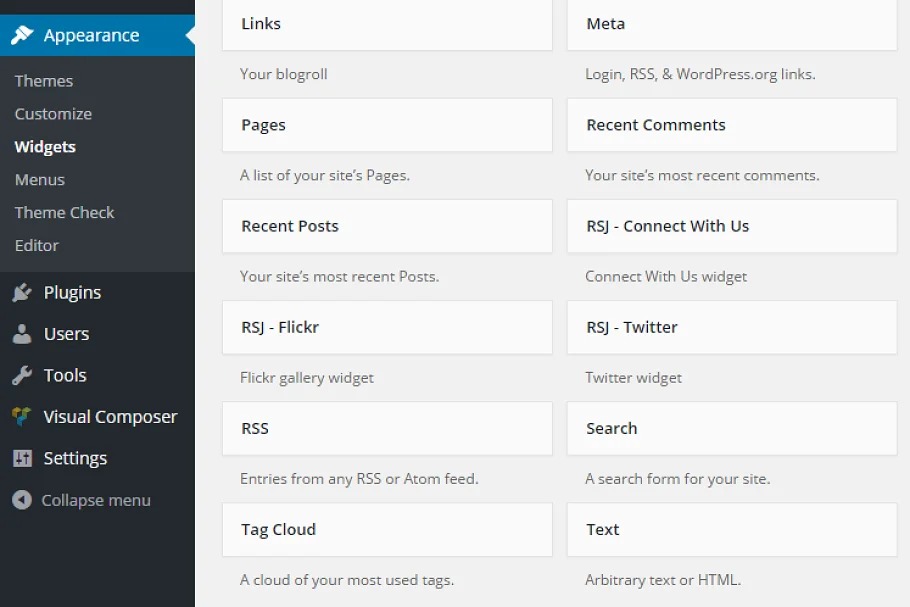Click the Appearance paintbrush icon
This screenshot has height=607, width=910.
[x=22, y=35]
